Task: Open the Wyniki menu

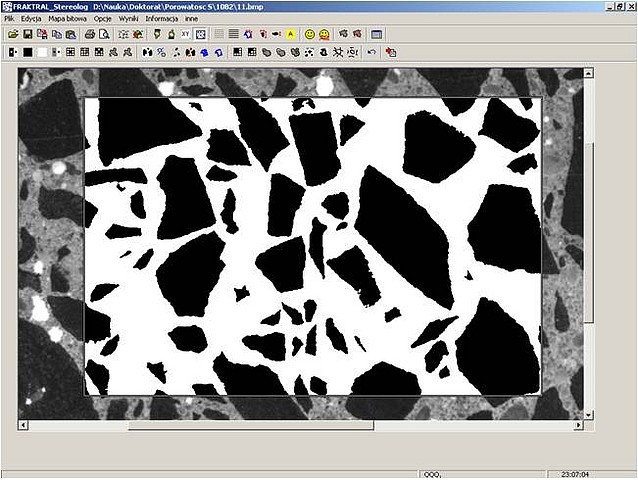Action: pos(130,19)
